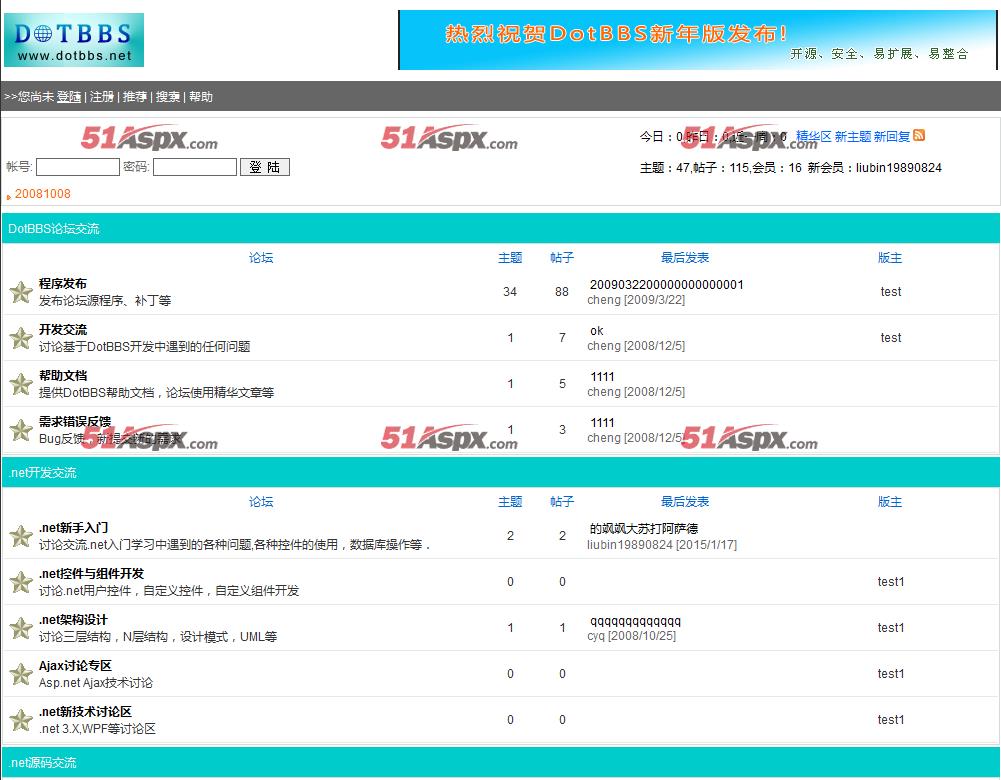Click star icon beside 帮助文档 forum
This screenshot has width=1001, height=780.
[20, 384]
